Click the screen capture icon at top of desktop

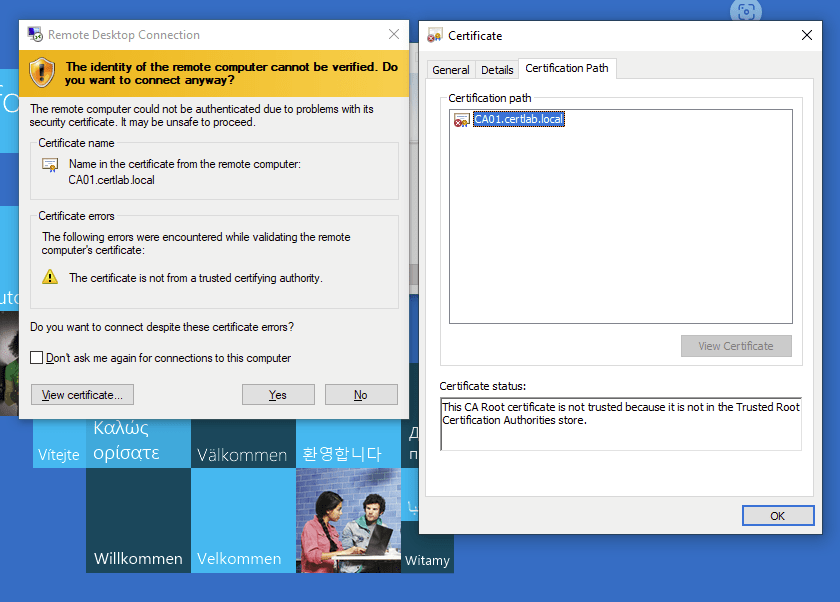745,11
